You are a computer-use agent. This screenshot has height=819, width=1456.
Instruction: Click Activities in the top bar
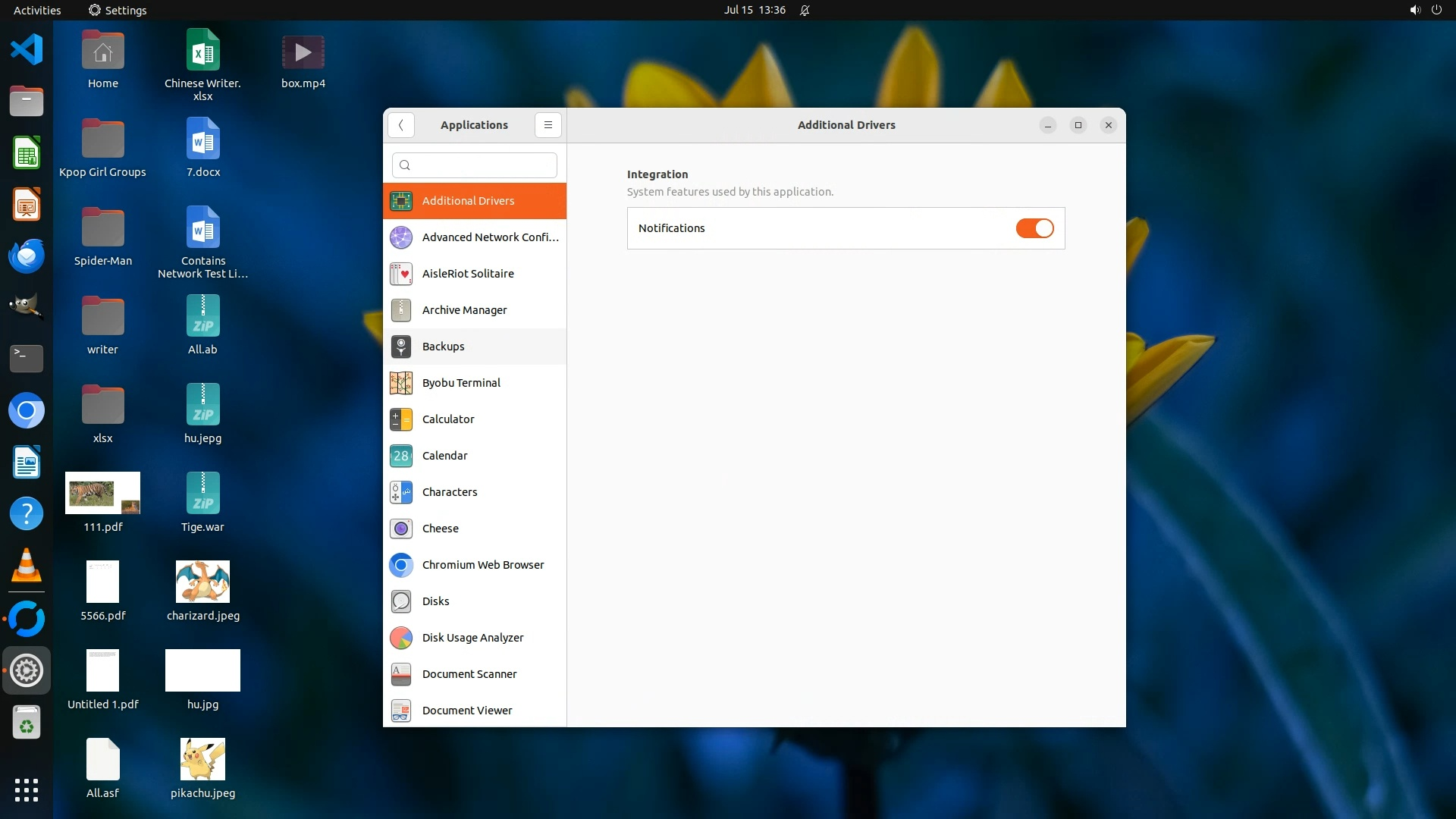point(37,10)
